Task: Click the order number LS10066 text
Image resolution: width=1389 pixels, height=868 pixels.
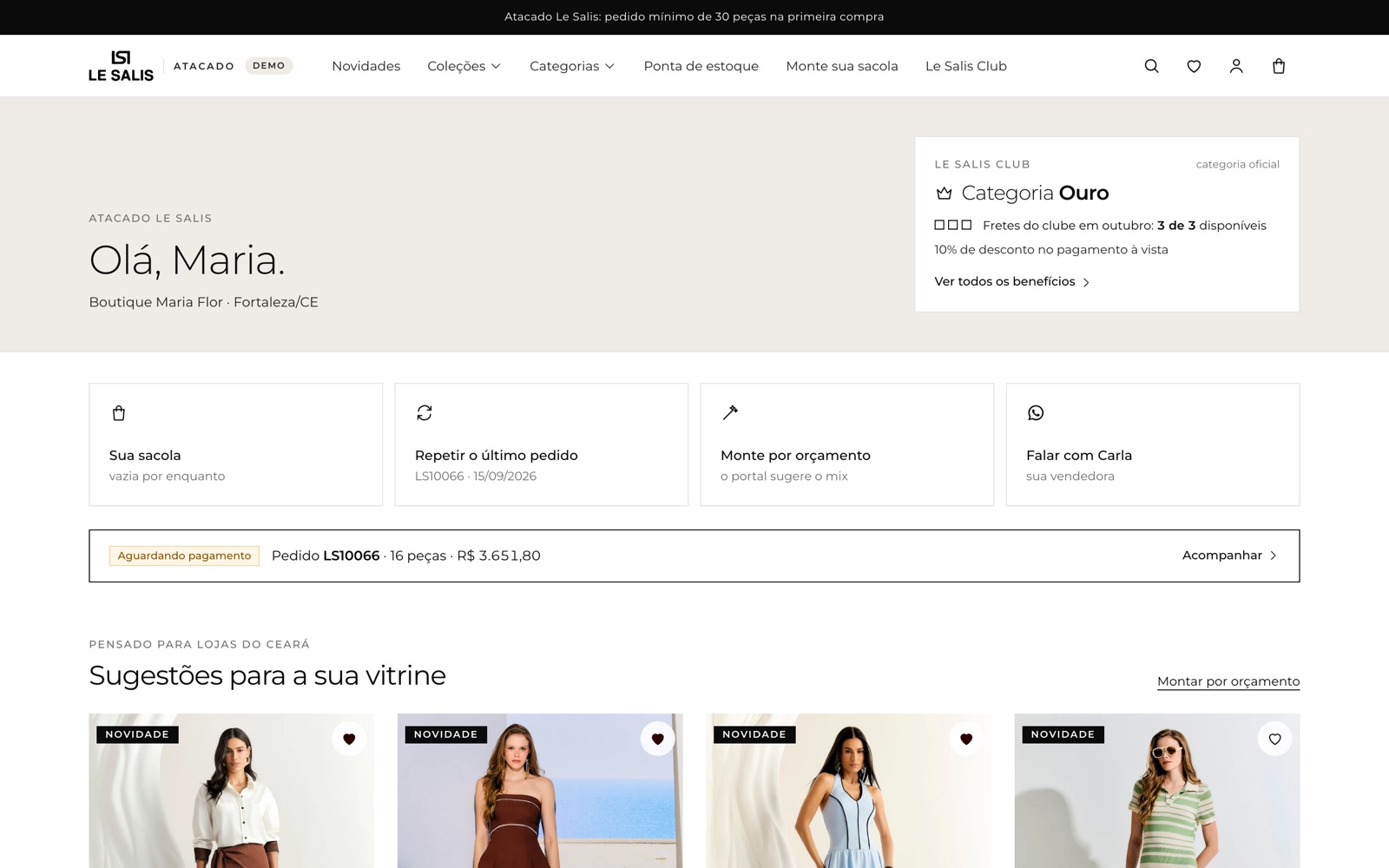Action: (352, 556)
